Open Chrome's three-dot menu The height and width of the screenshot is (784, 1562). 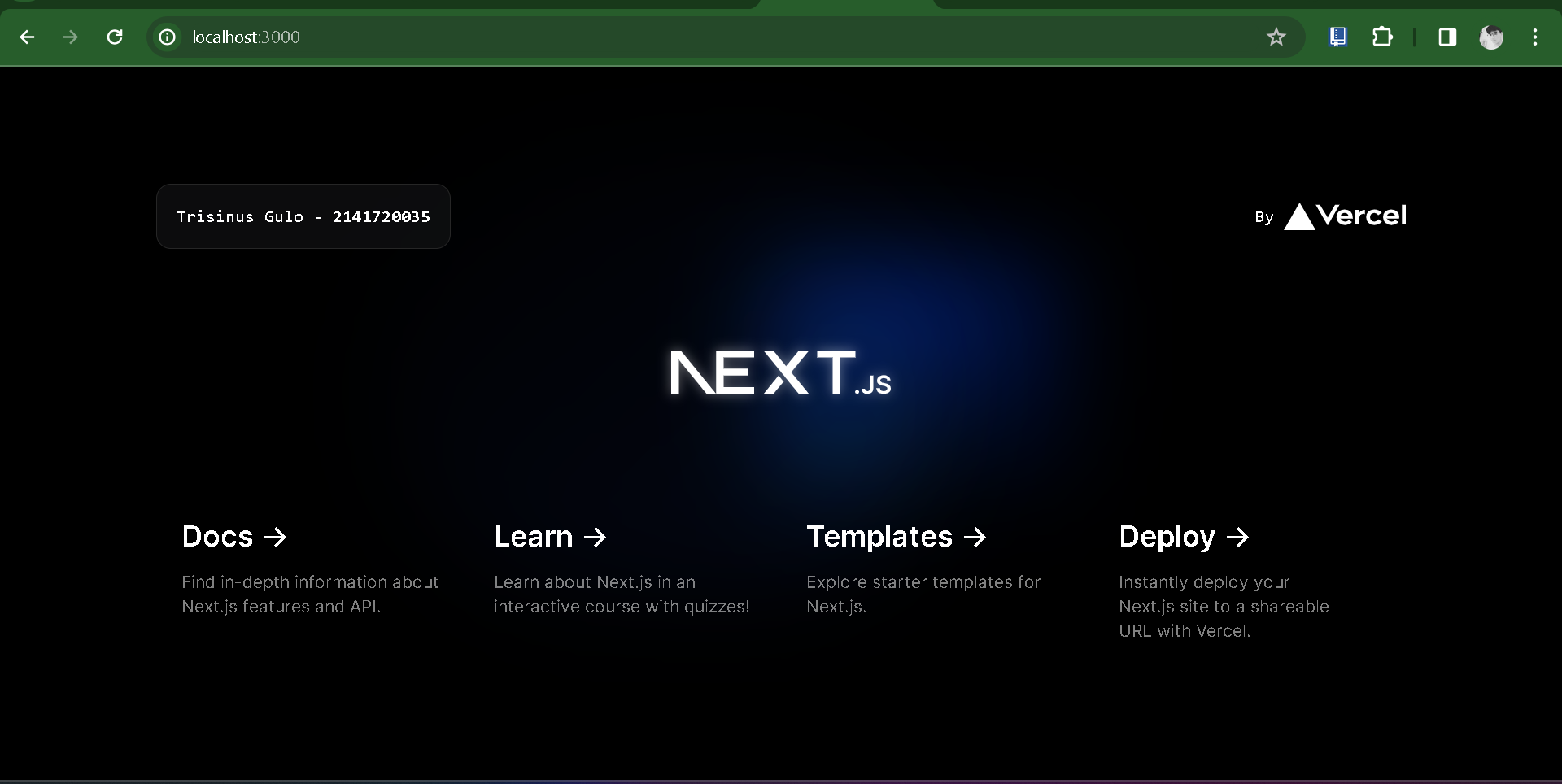click(1534, 37)
